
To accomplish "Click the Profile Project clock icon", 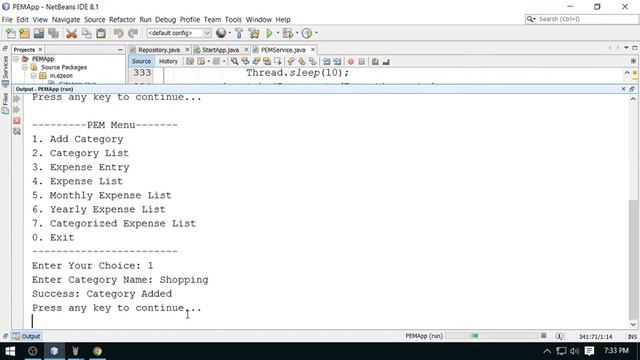I will coord(307,33).
